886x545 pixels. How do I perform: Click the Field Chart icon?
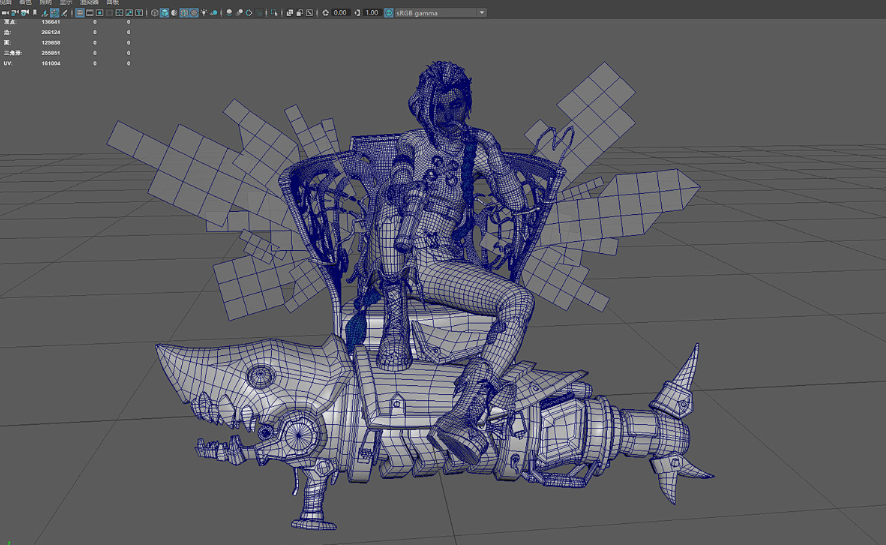coord(119,12)
